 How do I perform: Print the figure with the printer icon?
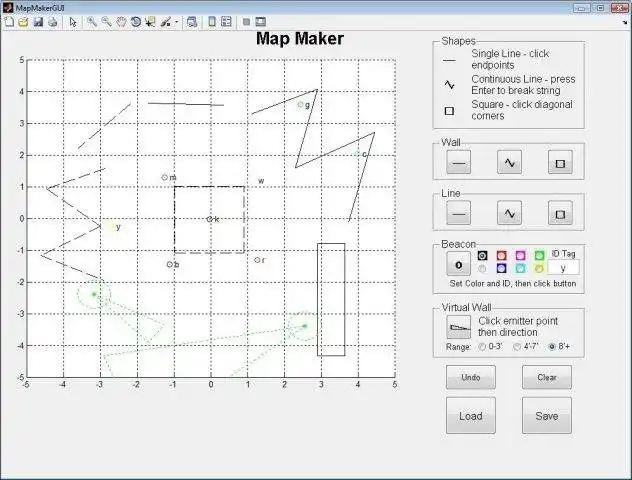[x=53, y=22]
